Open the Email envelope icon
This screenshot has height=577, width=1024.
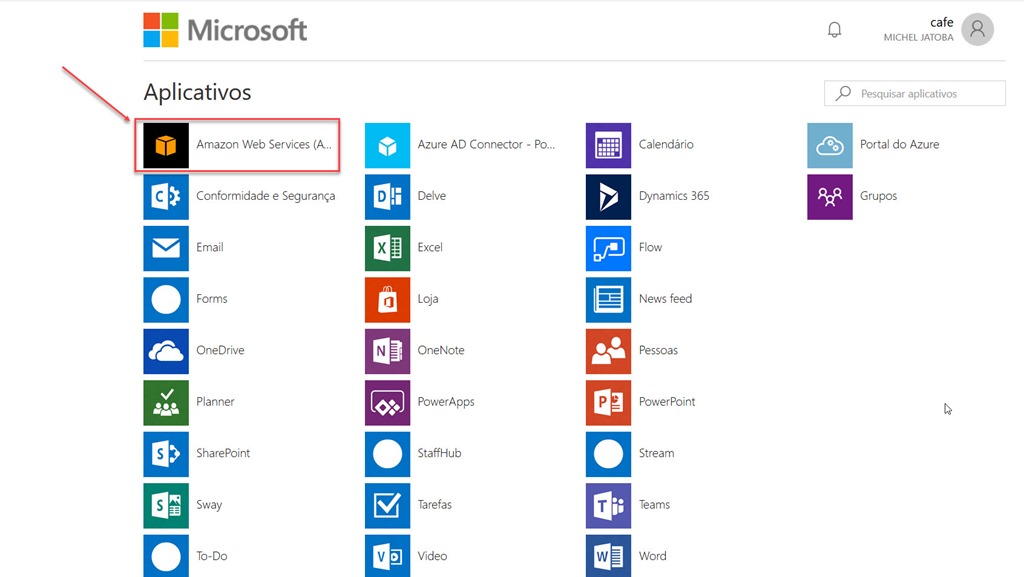pyautogui.click(x=166, y=248)
